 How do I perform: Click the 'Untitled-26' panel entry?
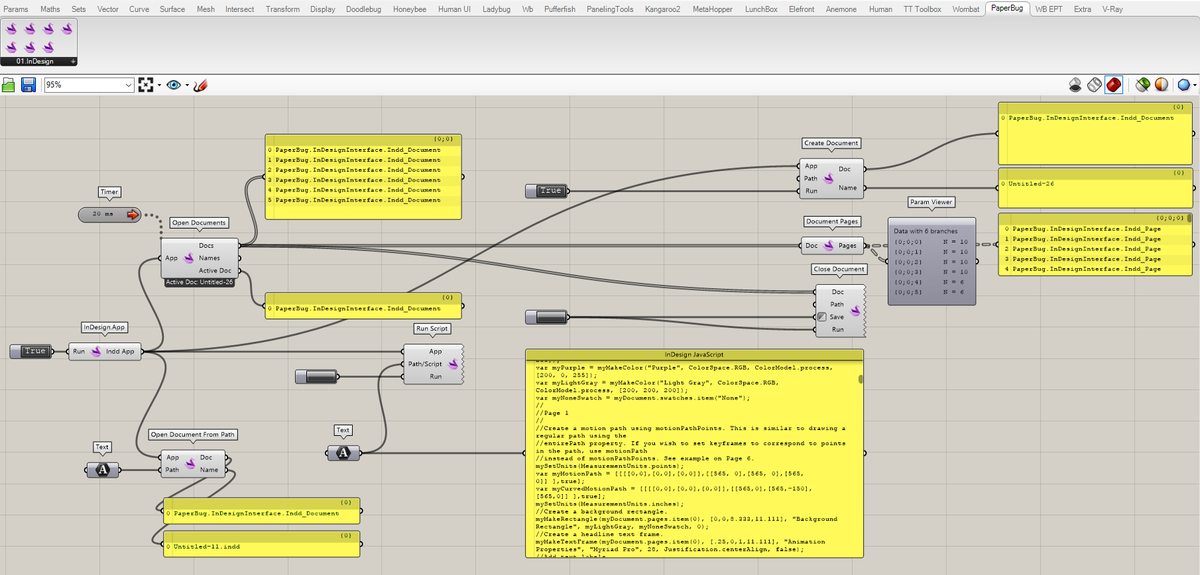[x=1030, y=183]
